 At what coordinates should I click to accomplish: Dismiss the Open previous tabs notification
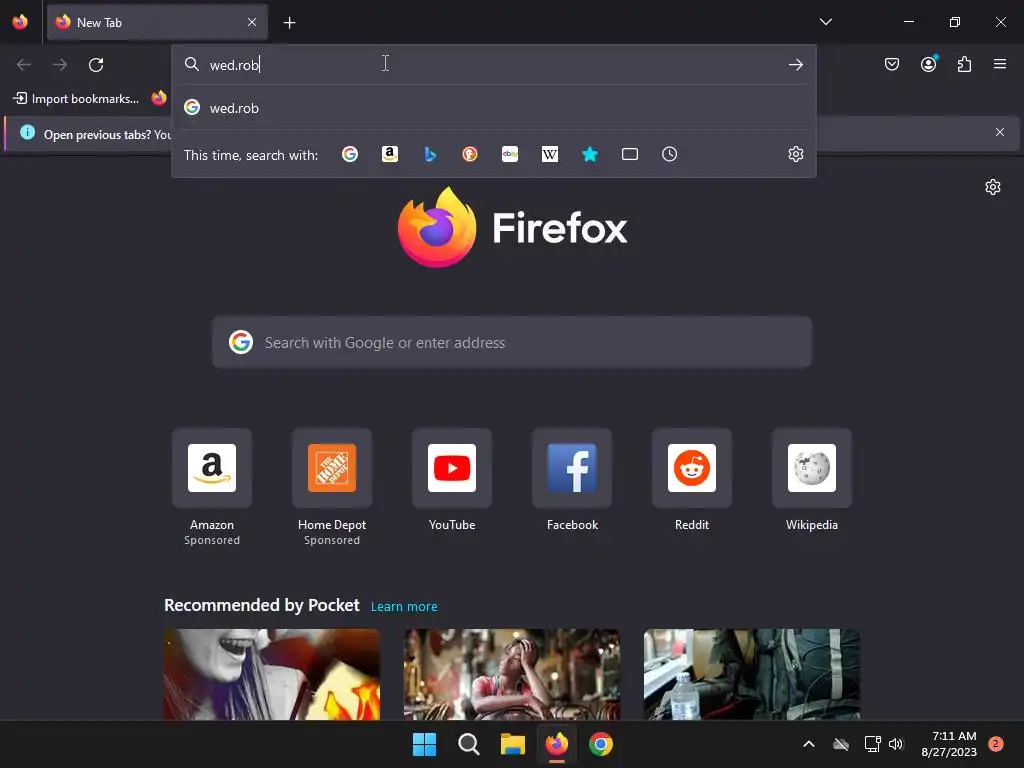click(1000, 133)
